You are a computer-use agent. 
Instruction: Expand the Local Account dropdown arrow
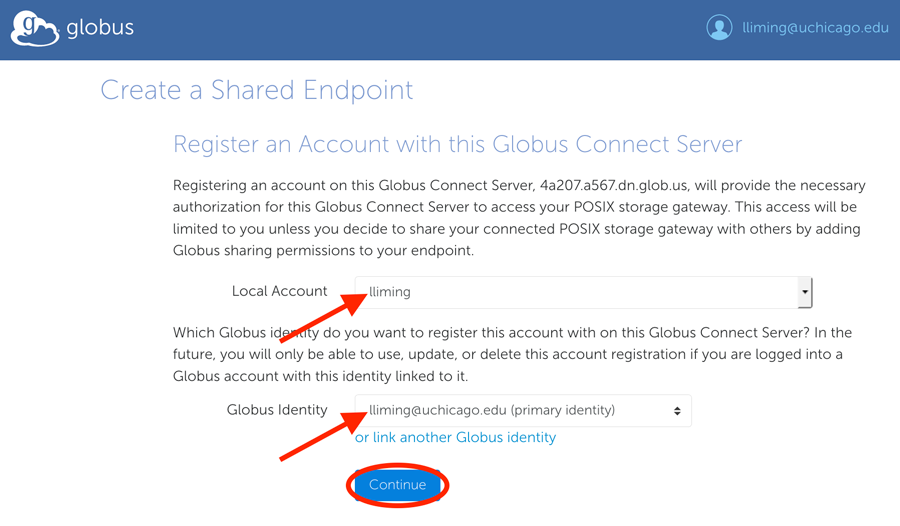tap(805, 292)
